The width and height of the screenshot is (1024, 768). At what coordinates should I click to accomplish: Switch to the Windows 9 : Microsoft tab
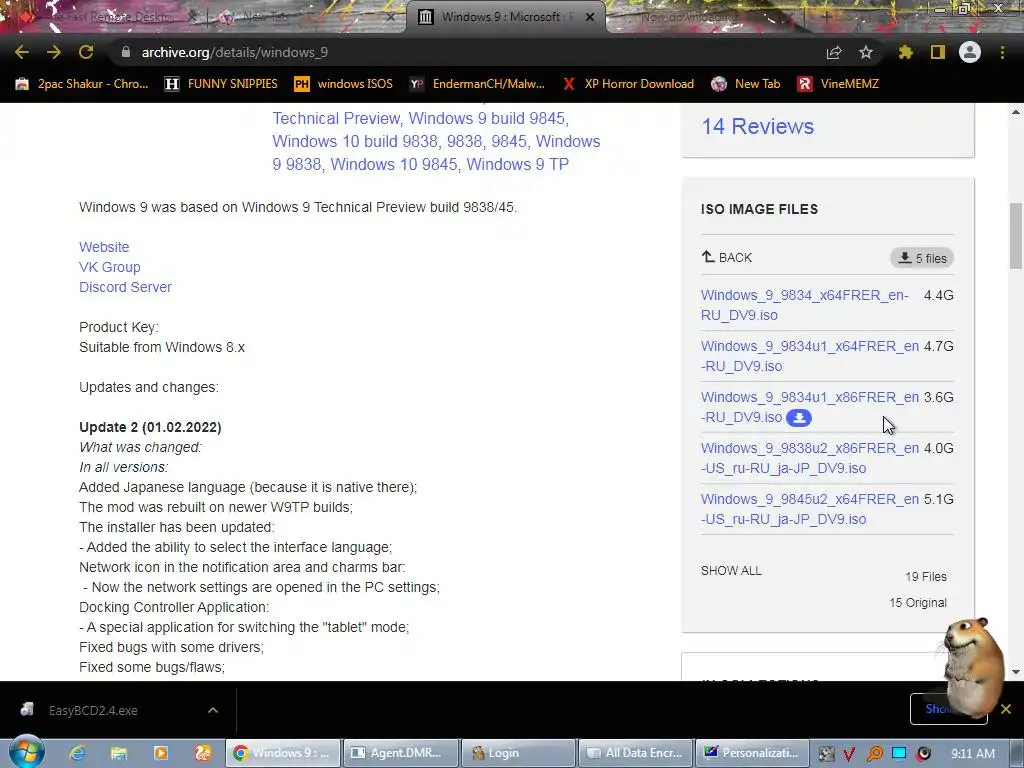503,16
